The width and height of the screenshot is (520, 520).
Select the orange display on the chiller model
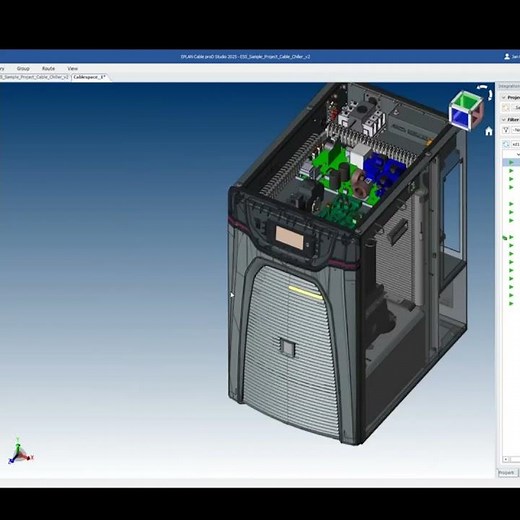[289, 237]
